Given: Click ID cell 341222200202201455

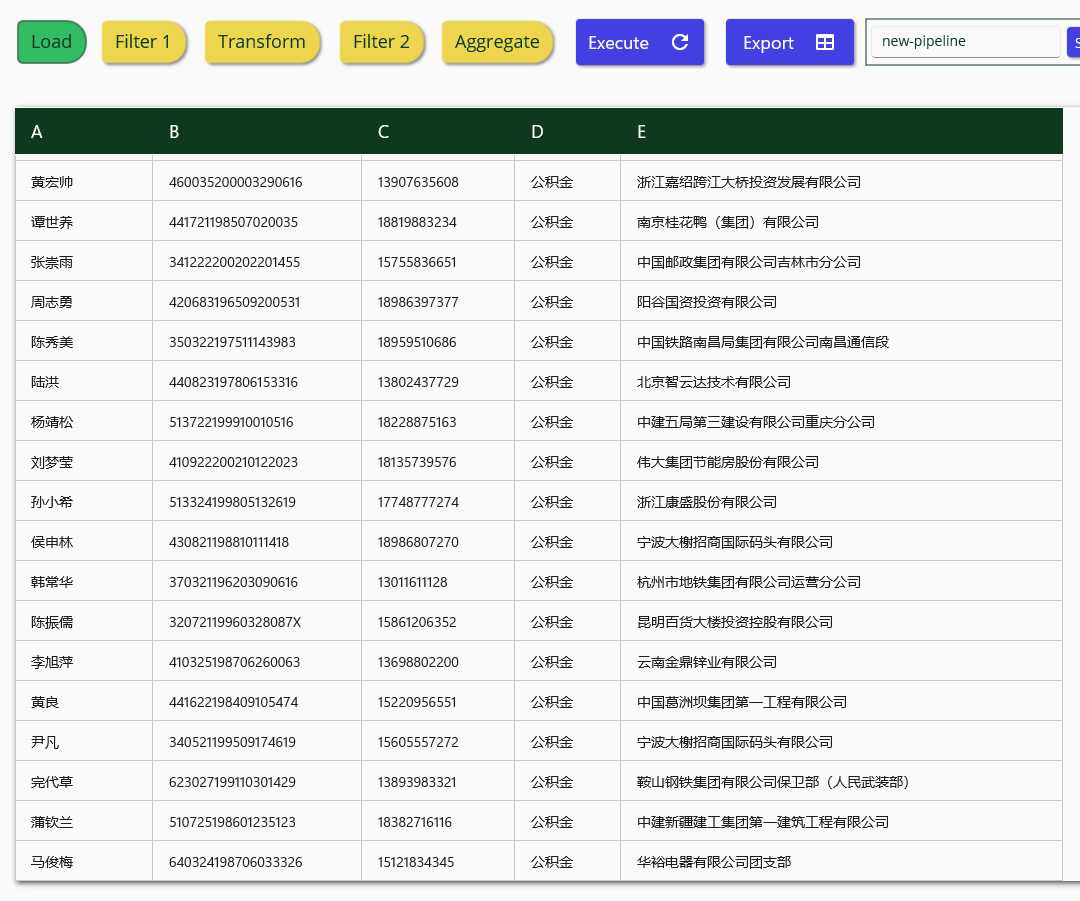Looking at the screenshot, I should pos(257,262).
